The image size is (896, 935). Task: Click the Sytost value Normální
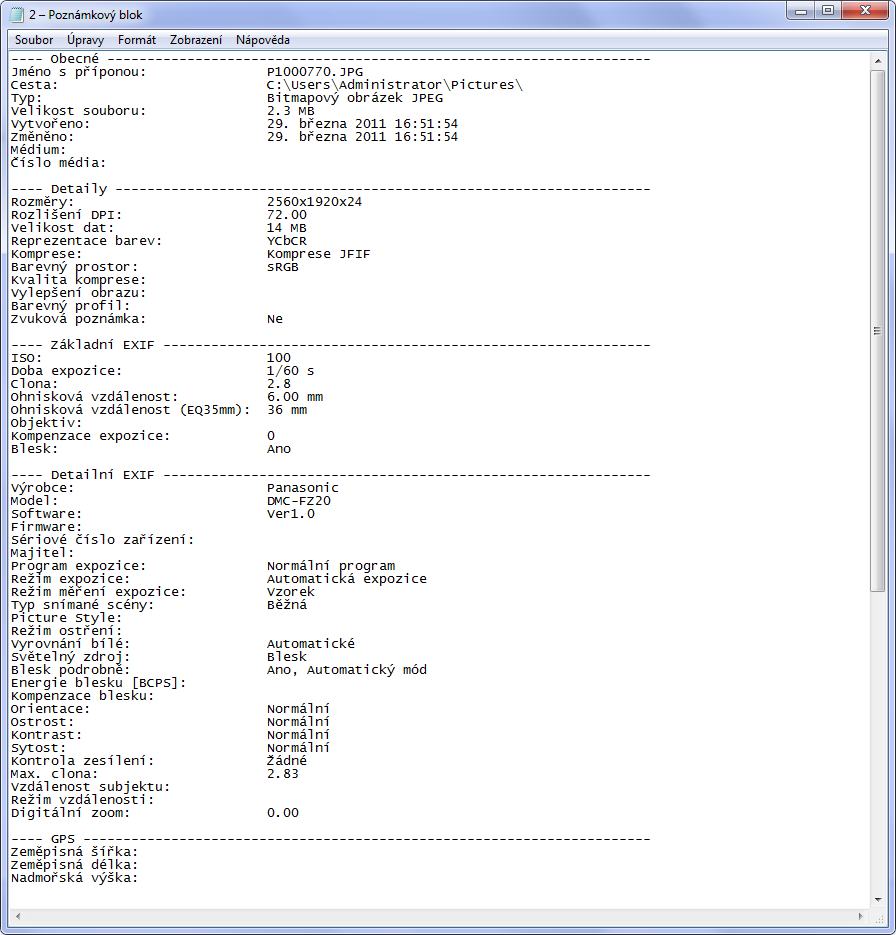pos(298,748)
